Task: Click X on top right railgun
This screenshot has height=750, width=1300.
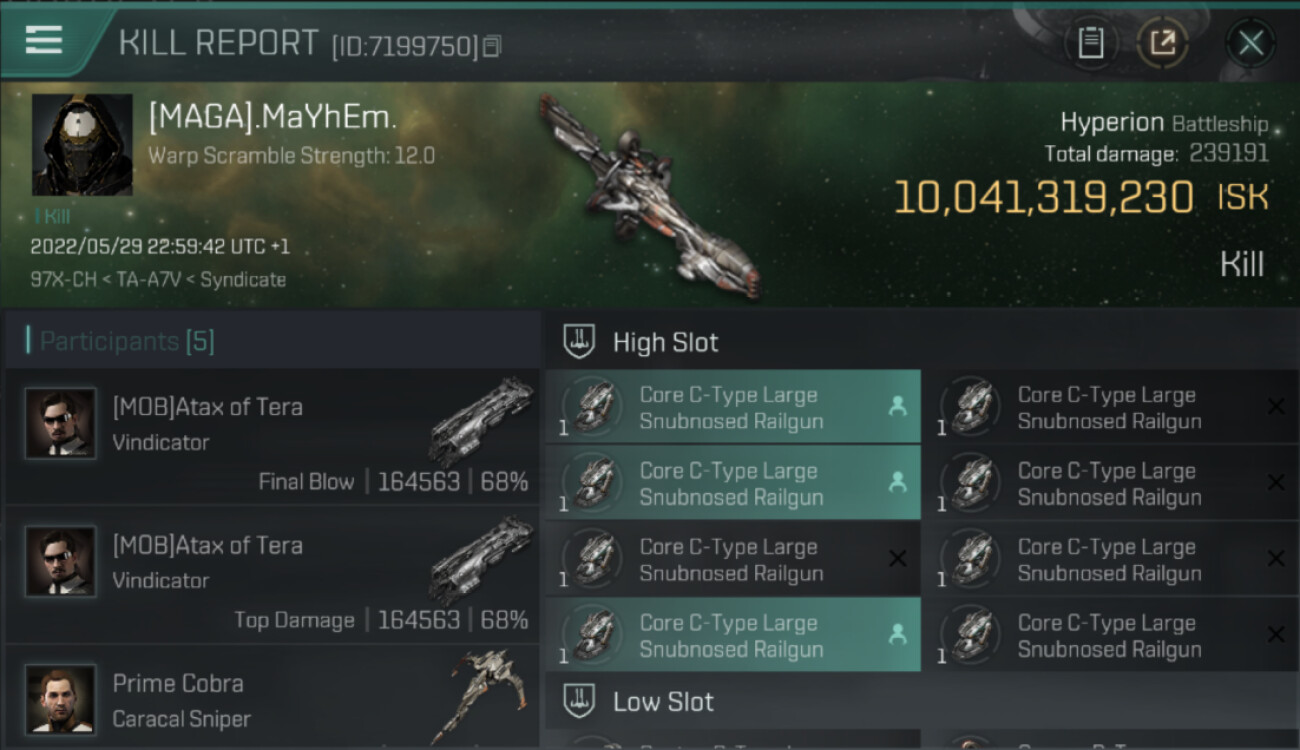Action: [x=1275, y=407]
